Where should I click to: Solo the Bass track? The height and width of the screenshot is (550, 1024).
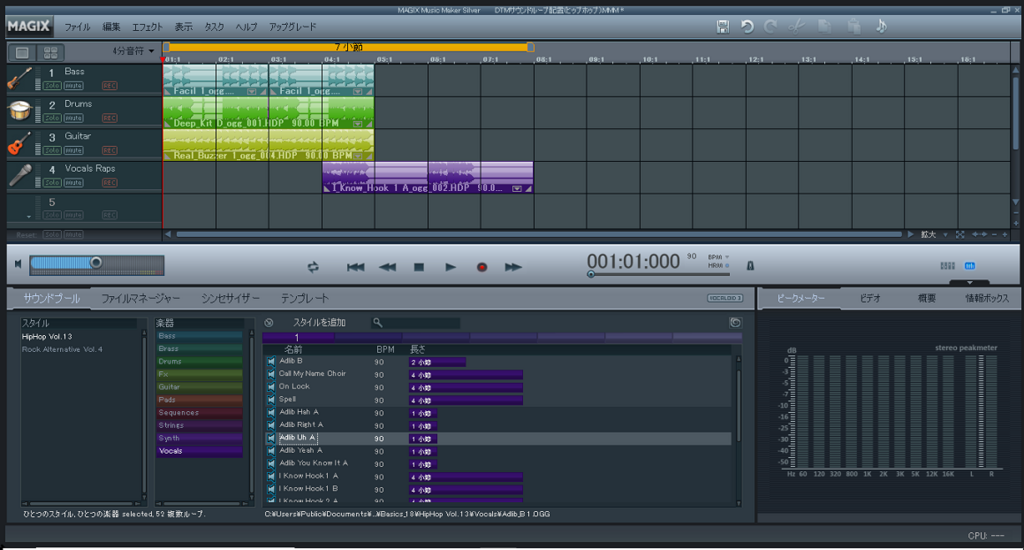click(52, 86)
